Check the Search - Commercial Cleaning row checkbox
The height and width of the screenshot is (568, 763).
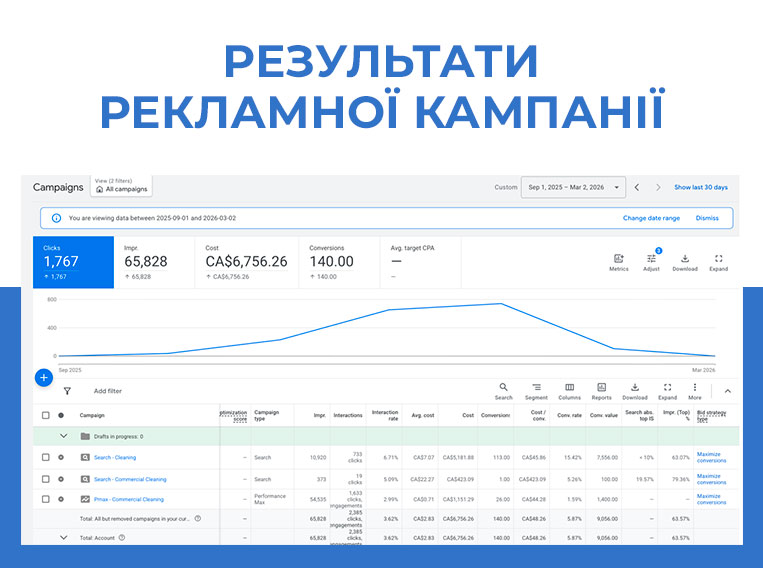tap(45, 479)
